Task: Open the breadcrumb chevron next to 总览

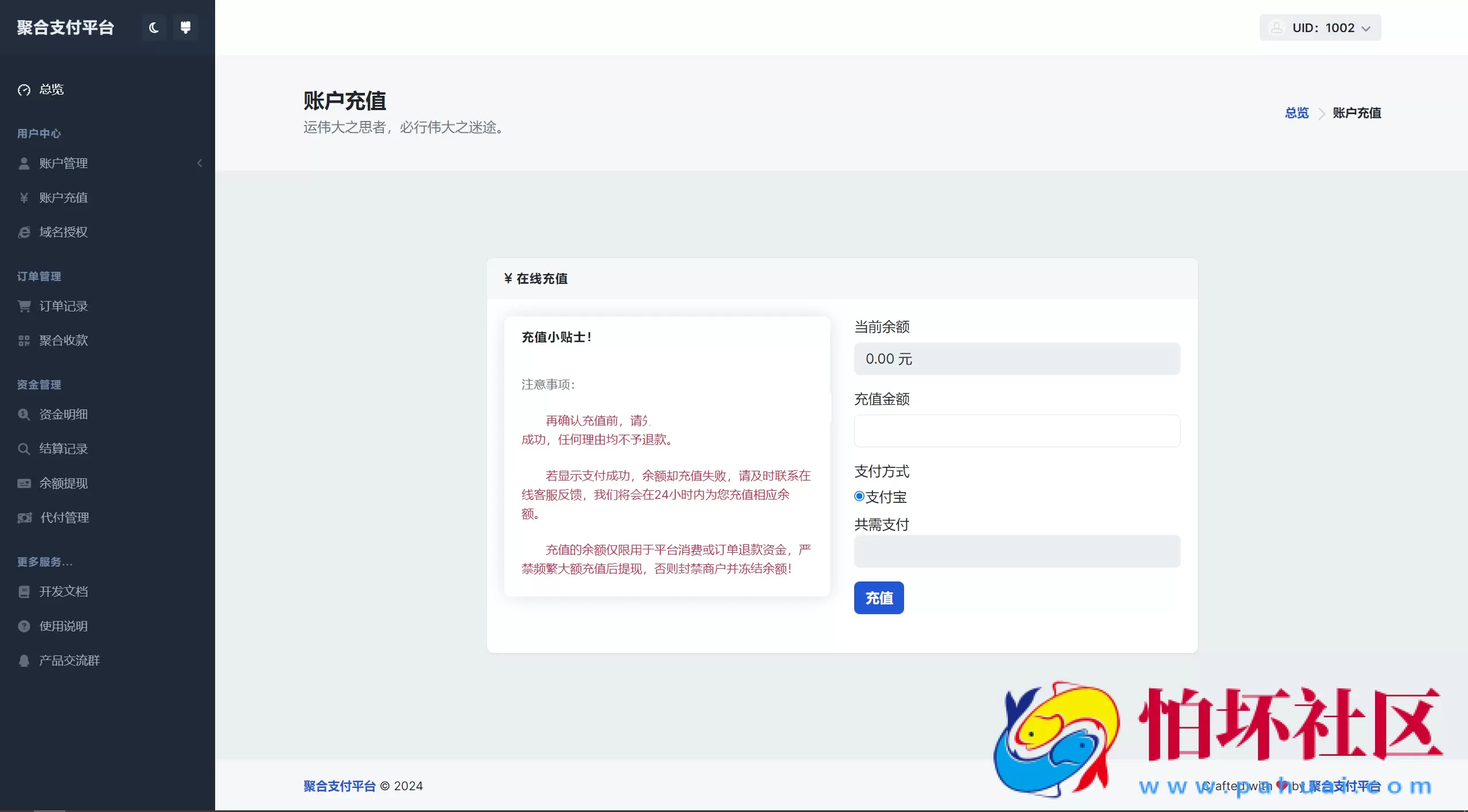Action: click(x=1322, y=113)
